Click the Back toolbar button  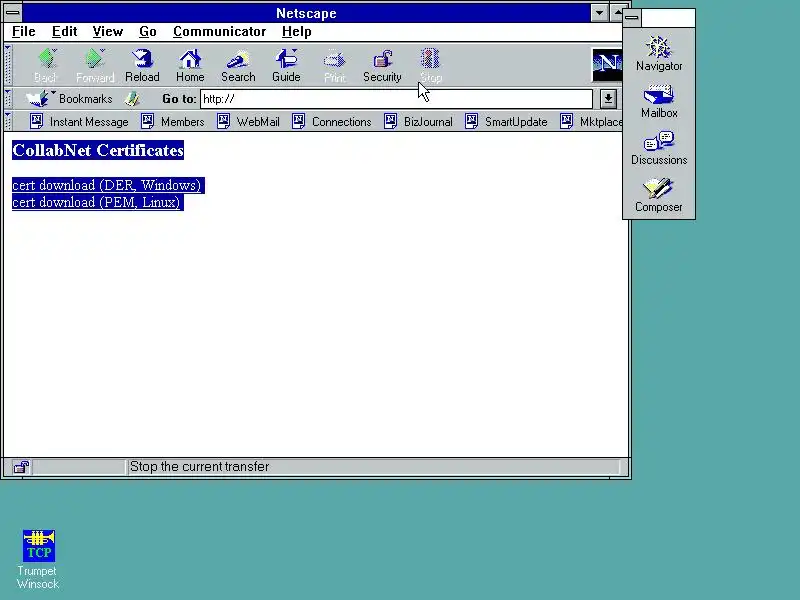pos(46,65)
